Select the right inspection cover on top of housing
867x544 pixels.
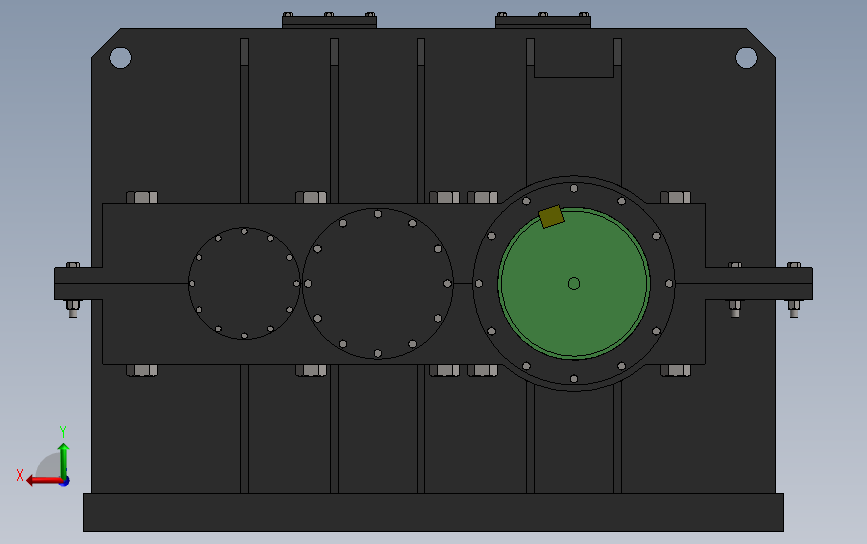[x=543, y=22]
